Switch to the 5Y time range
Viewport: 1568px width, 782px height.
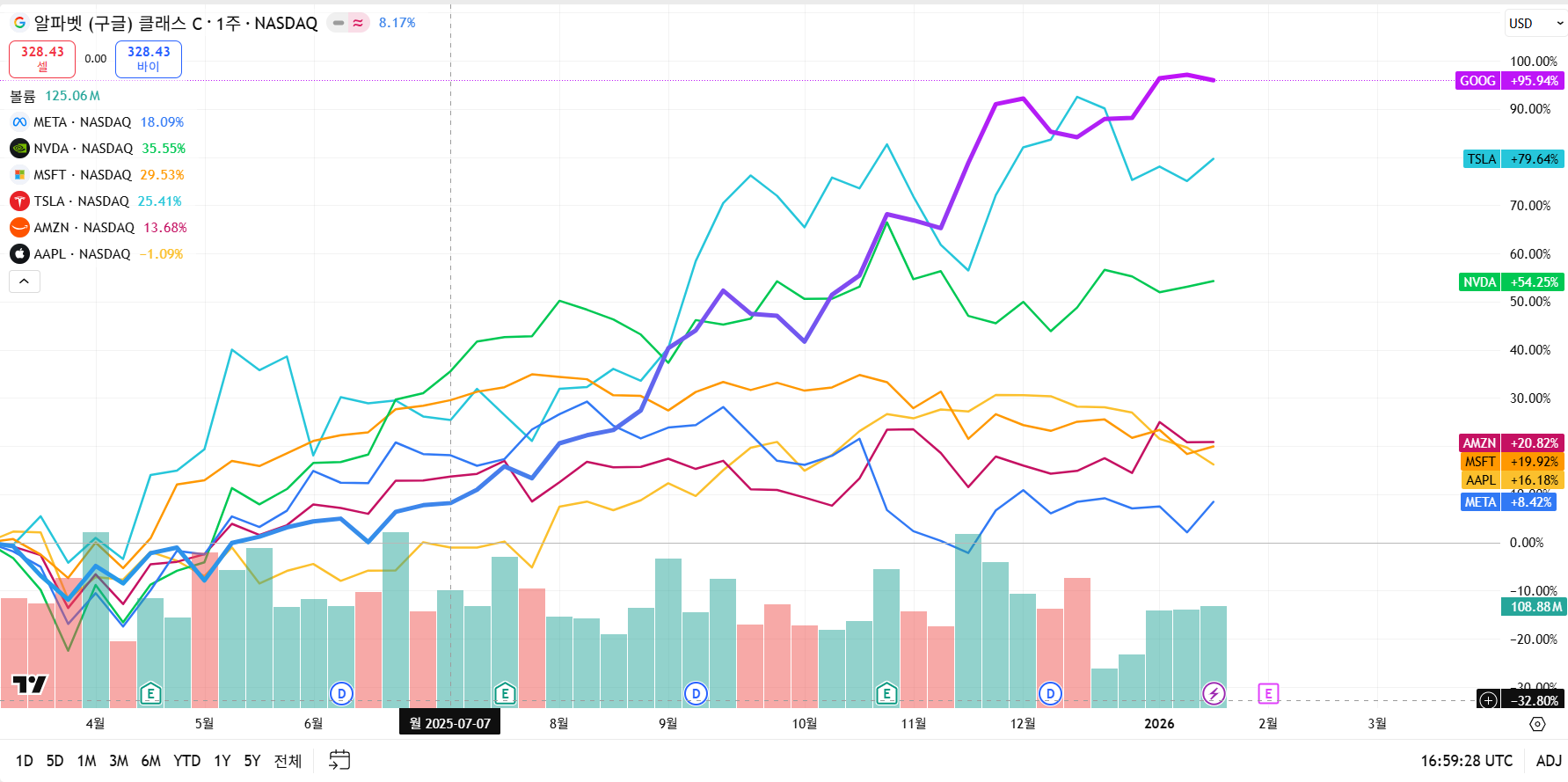tap(252, 761)
